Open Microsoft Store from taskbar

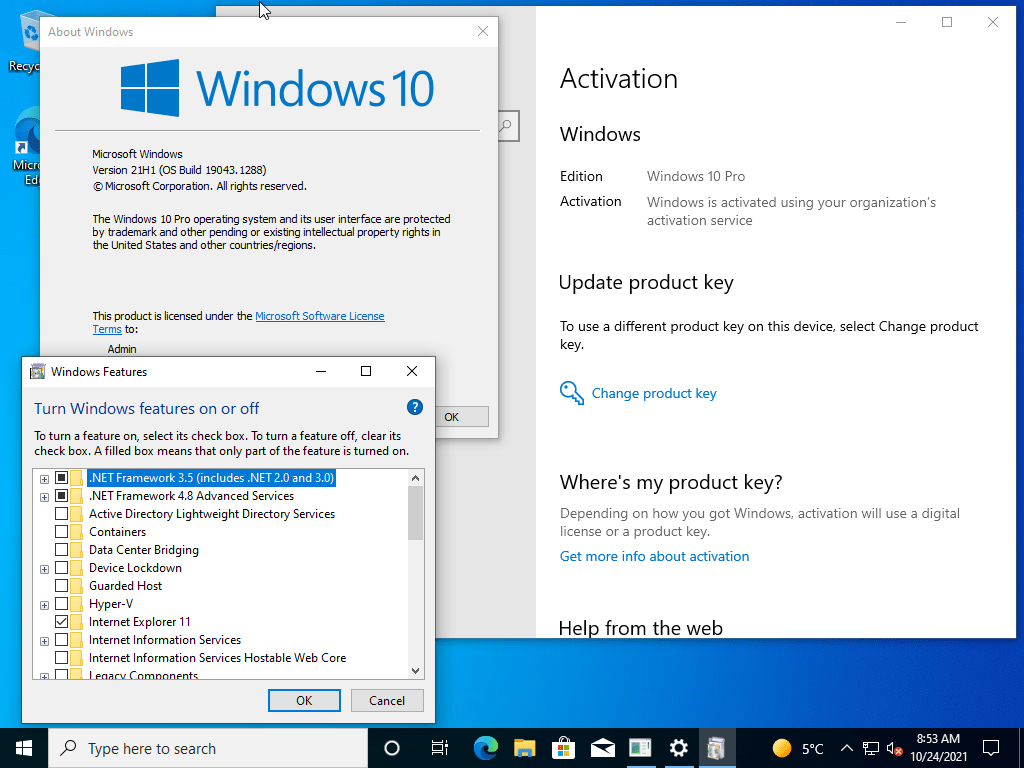563,748
